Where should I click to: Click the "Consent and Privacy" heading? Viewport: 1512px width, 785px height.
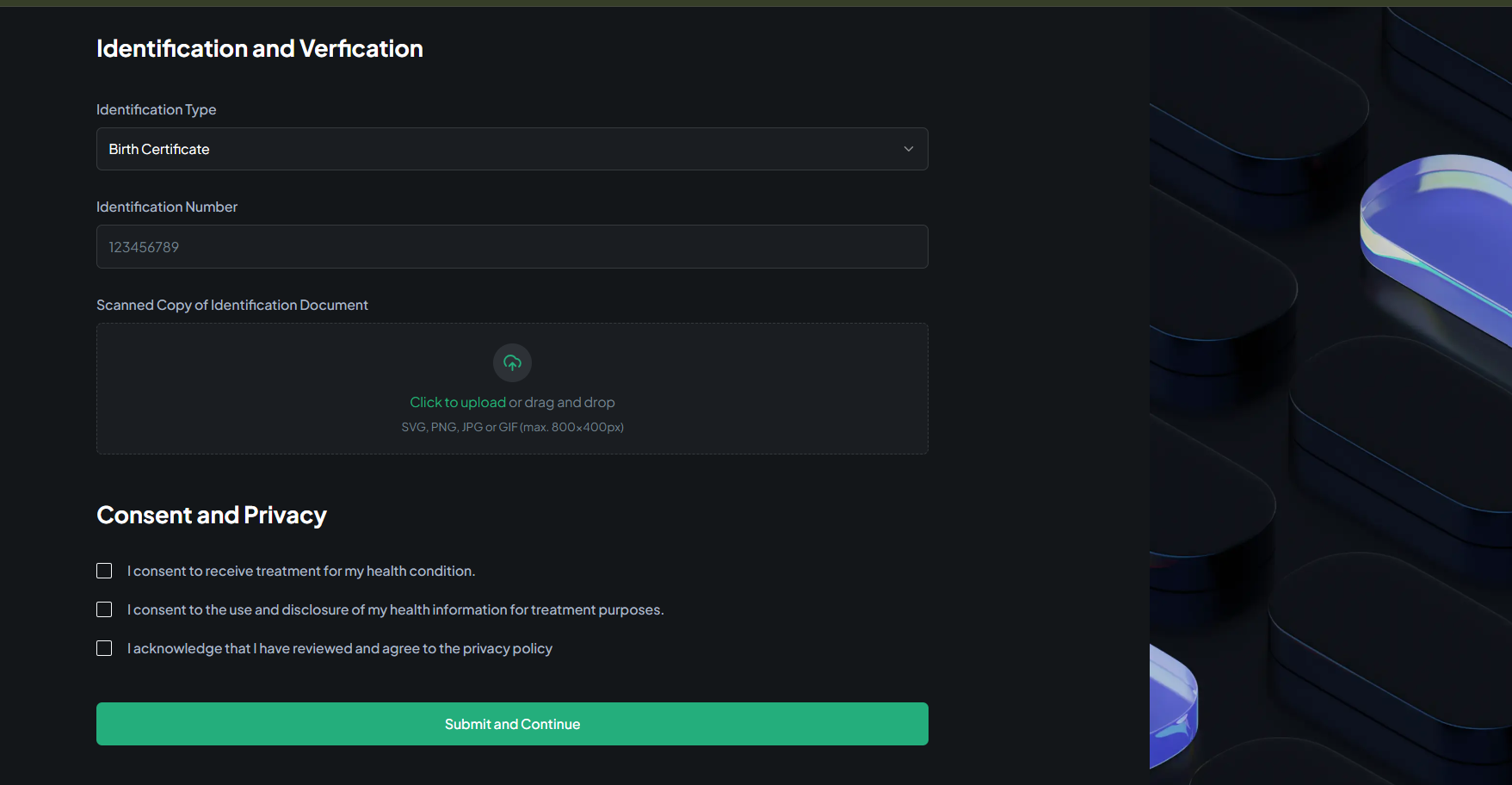212,515
